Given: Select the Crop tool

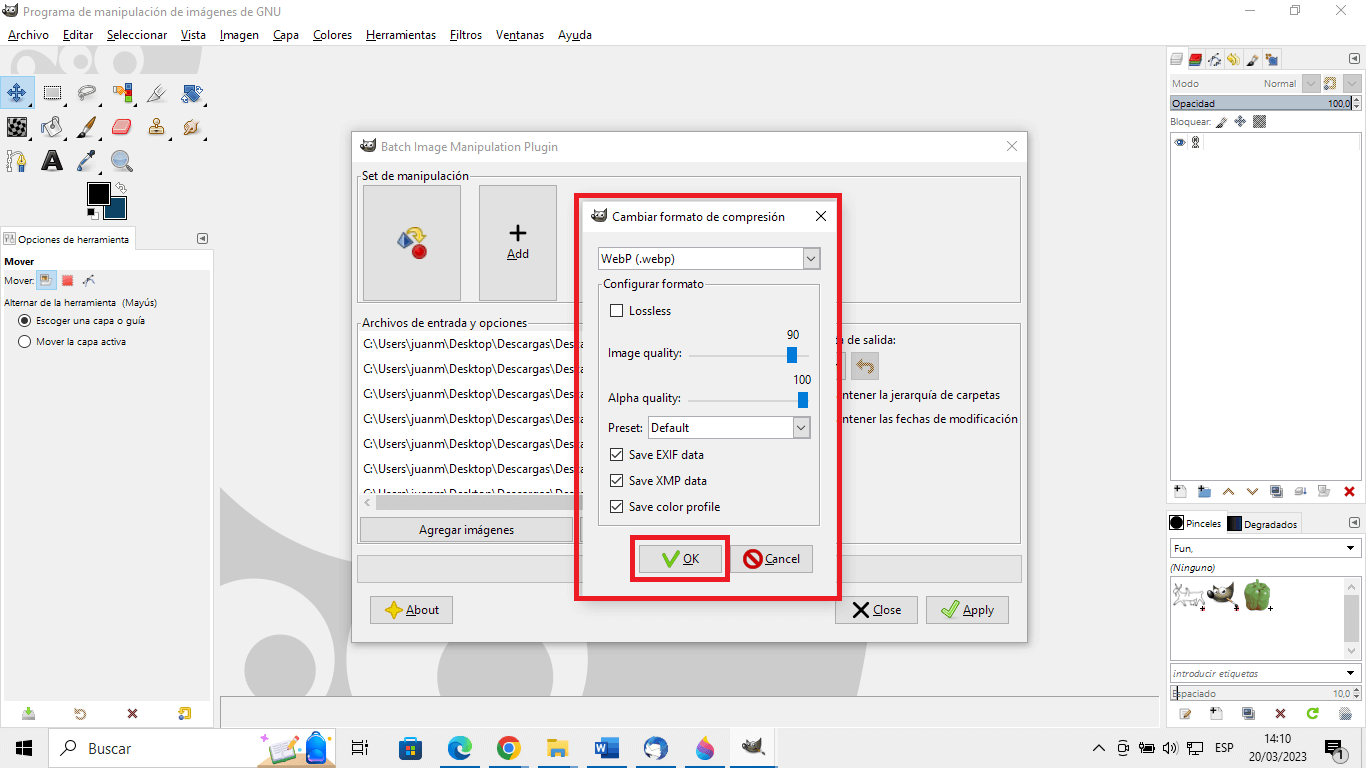Looking at the screenshot, I should 157,94.
